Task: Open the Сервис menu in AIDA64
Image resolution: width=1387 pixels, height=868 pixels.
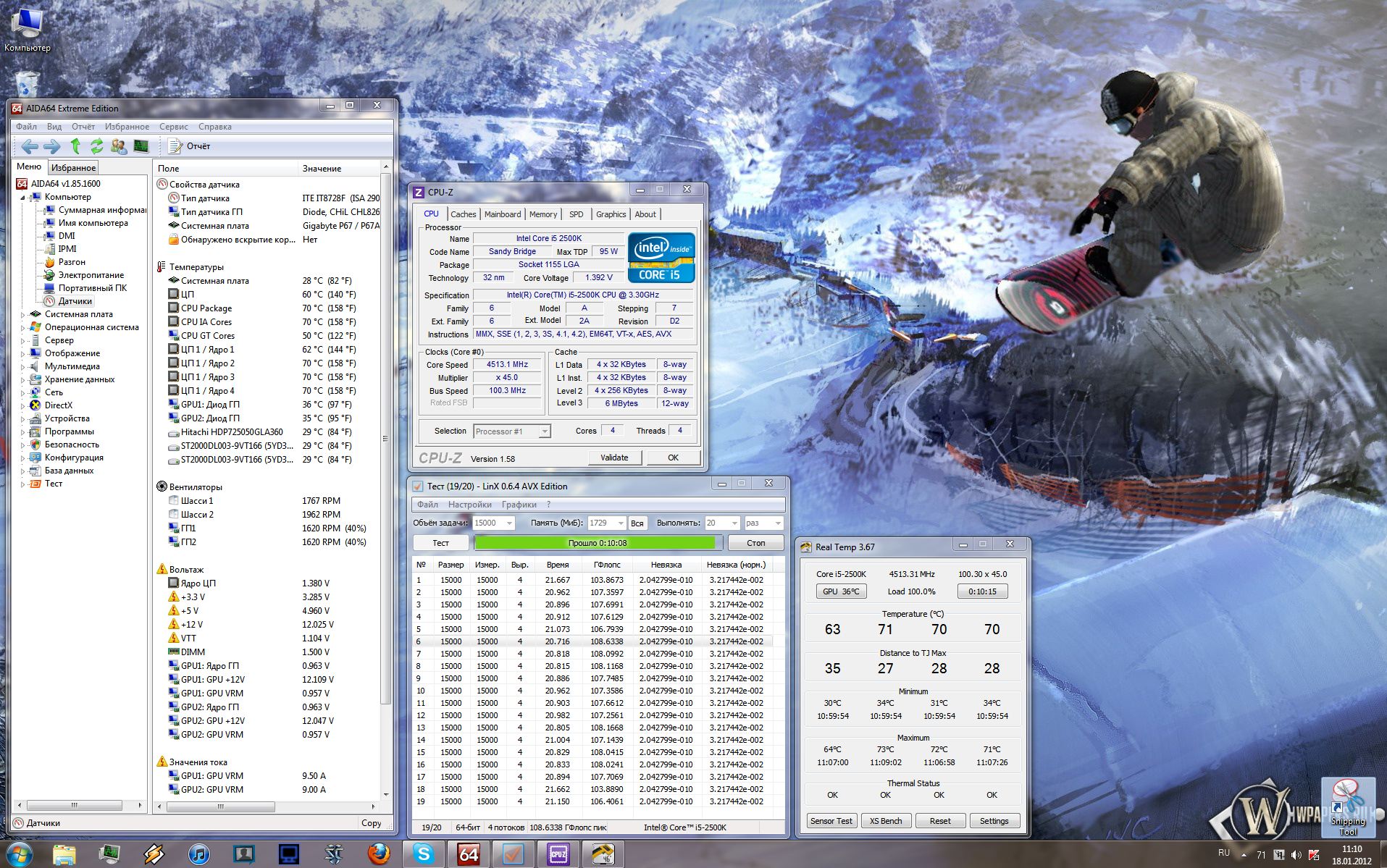Action: pos(173,127)
